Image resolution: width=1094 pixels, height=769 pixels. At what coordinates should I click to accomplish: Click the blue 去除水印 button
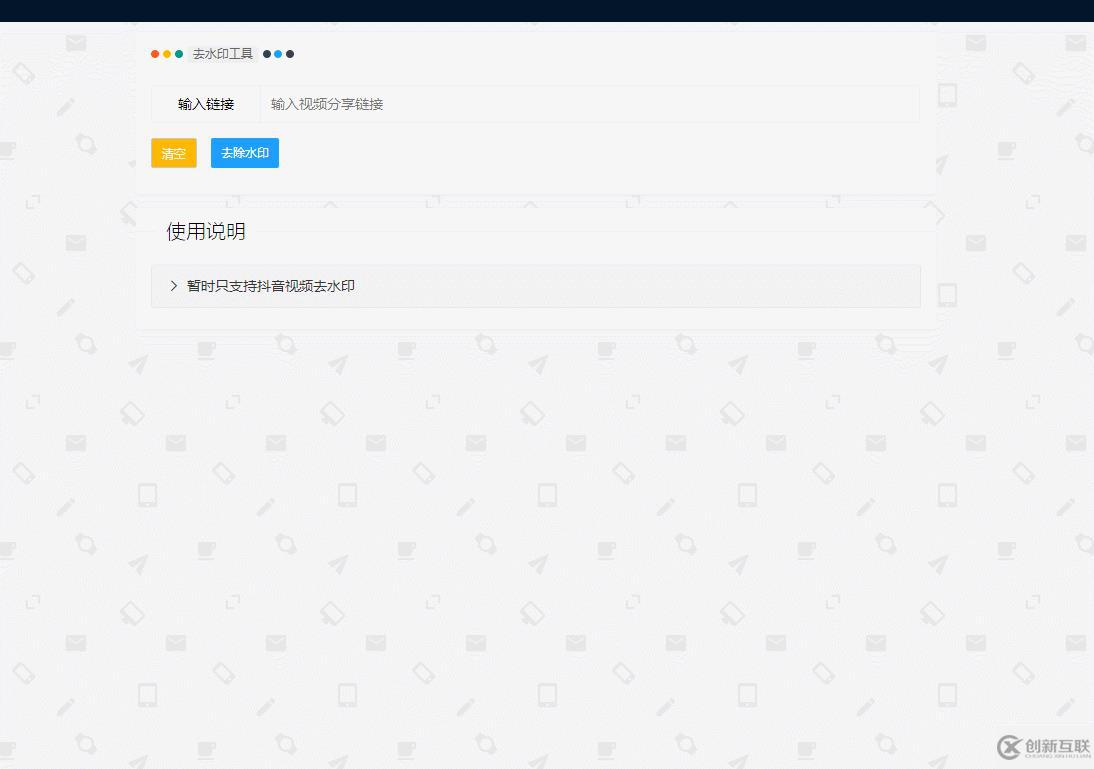click(245, 153)
